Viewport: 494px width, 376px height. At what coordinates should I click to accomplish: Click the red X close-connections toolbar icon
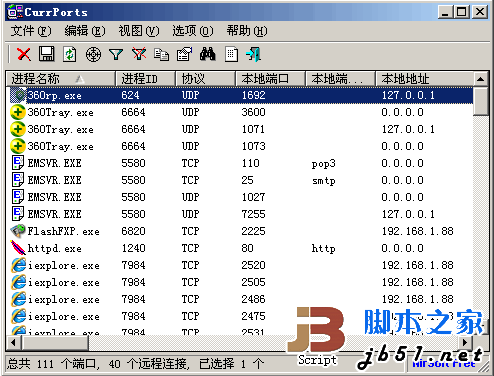click(24, 54)
